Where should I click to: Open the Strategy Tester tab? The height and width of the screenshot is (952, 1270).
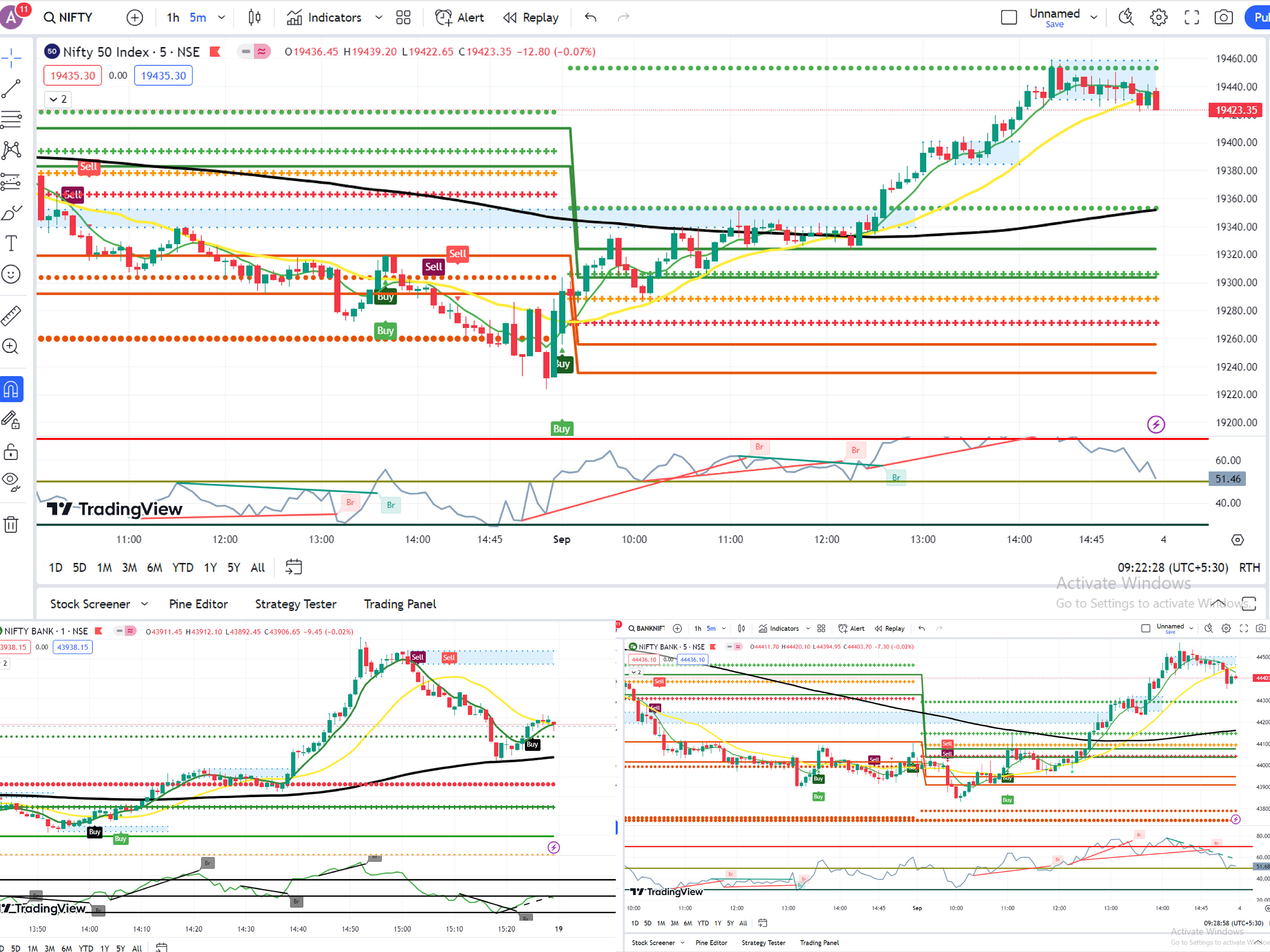click(x=295, y=604)
